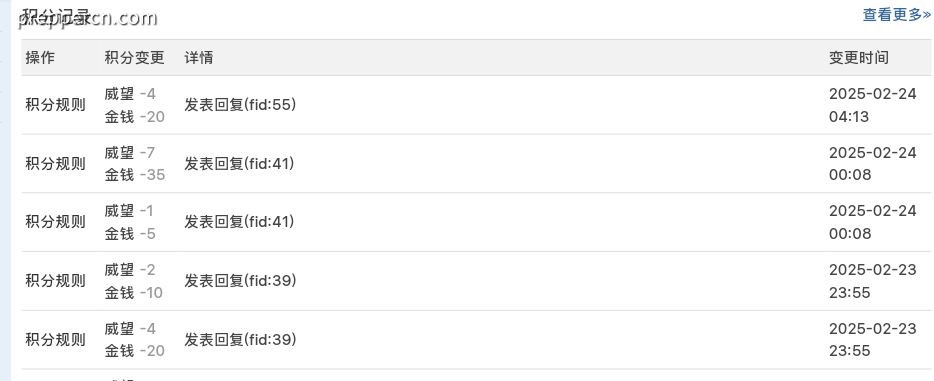Click the timestamp in the 威望 -2 row

[x=873, y=281]
